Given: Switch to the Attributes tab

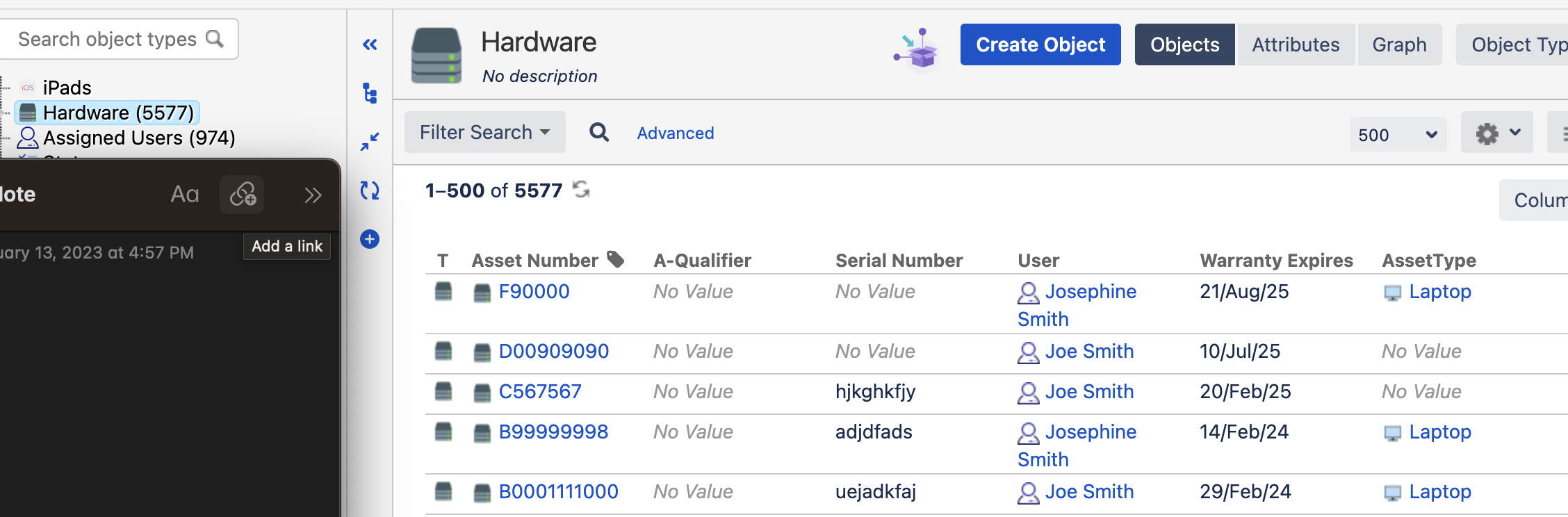Looking at the screenshot, I should pos(1296,44).
